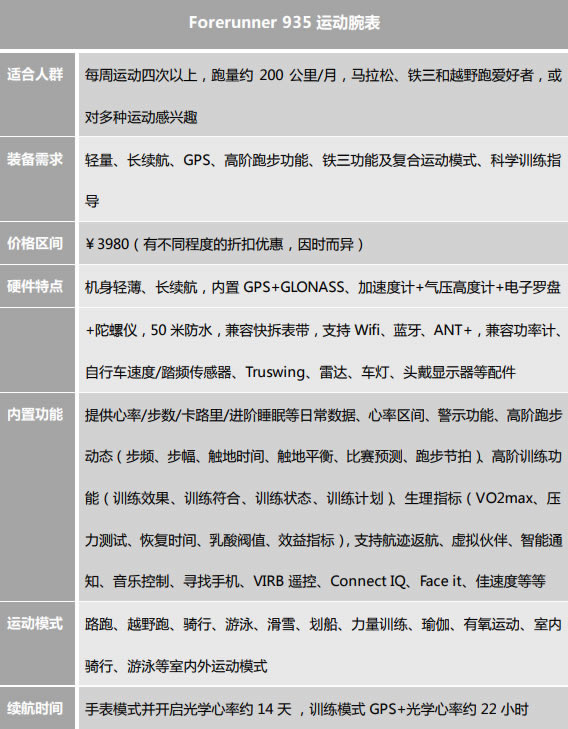Click the line starting 路跑、越野跑、骑行
568x729 pixels.
tap(324, 624)
